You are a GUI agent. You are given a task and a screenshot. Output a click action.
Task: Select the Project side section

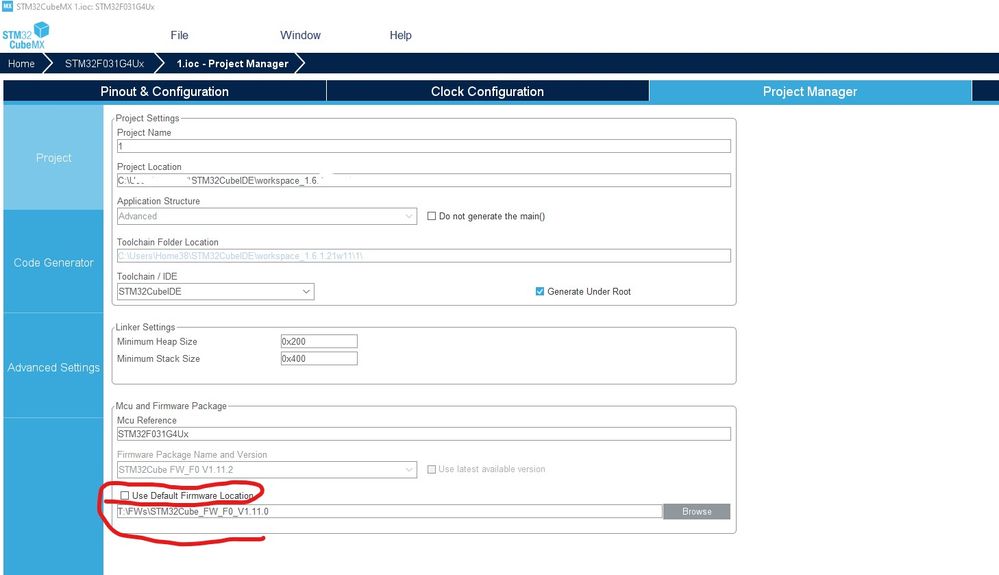point(54,157)
